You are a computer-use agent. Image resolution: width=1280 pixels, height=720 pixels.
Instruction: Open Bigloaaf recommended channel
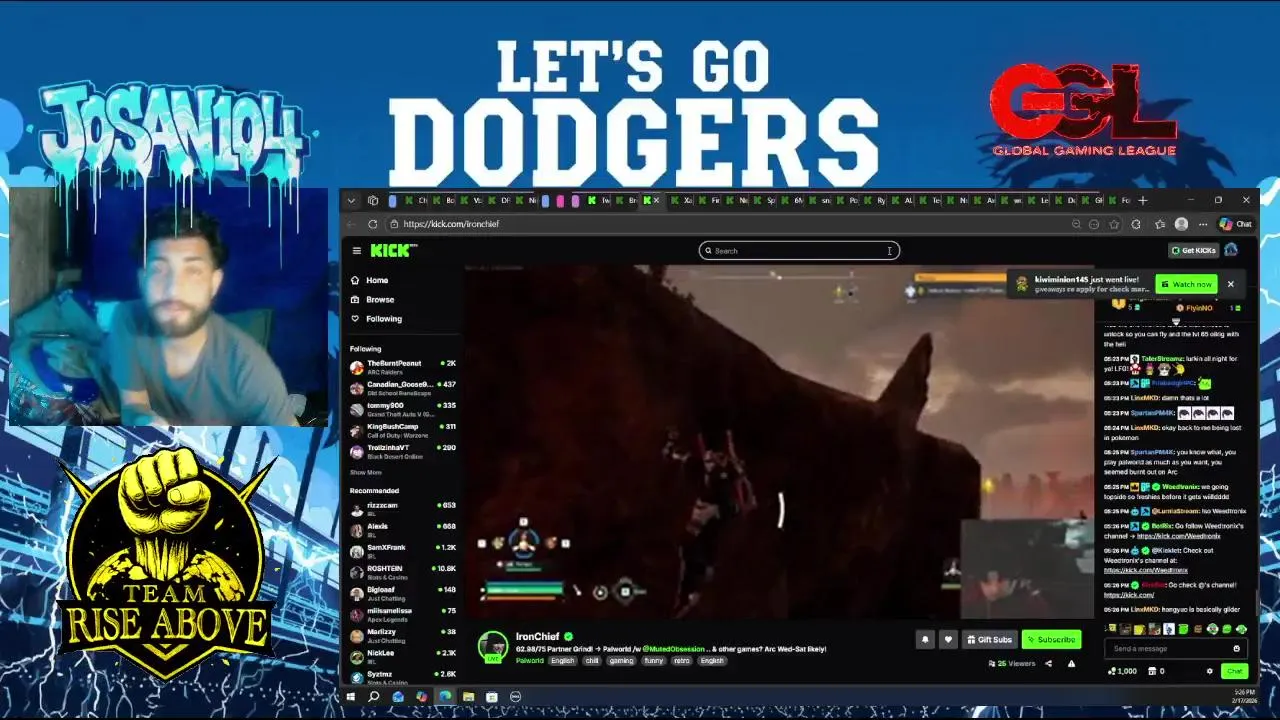point(403,593)
